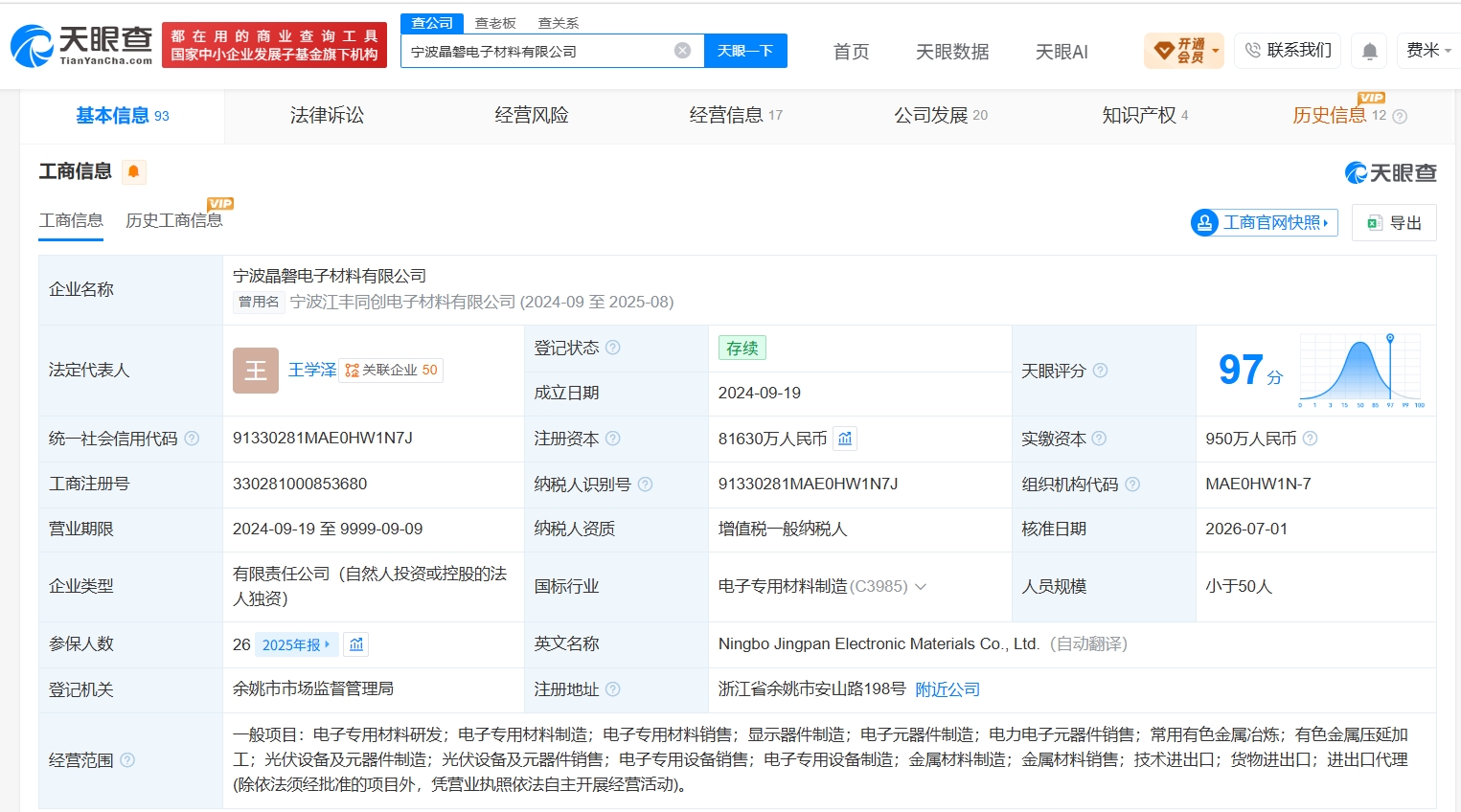Screen dimensions: 1461x812
Task: Open 关联企业 50 related companies tag
Action: point(391,371)
